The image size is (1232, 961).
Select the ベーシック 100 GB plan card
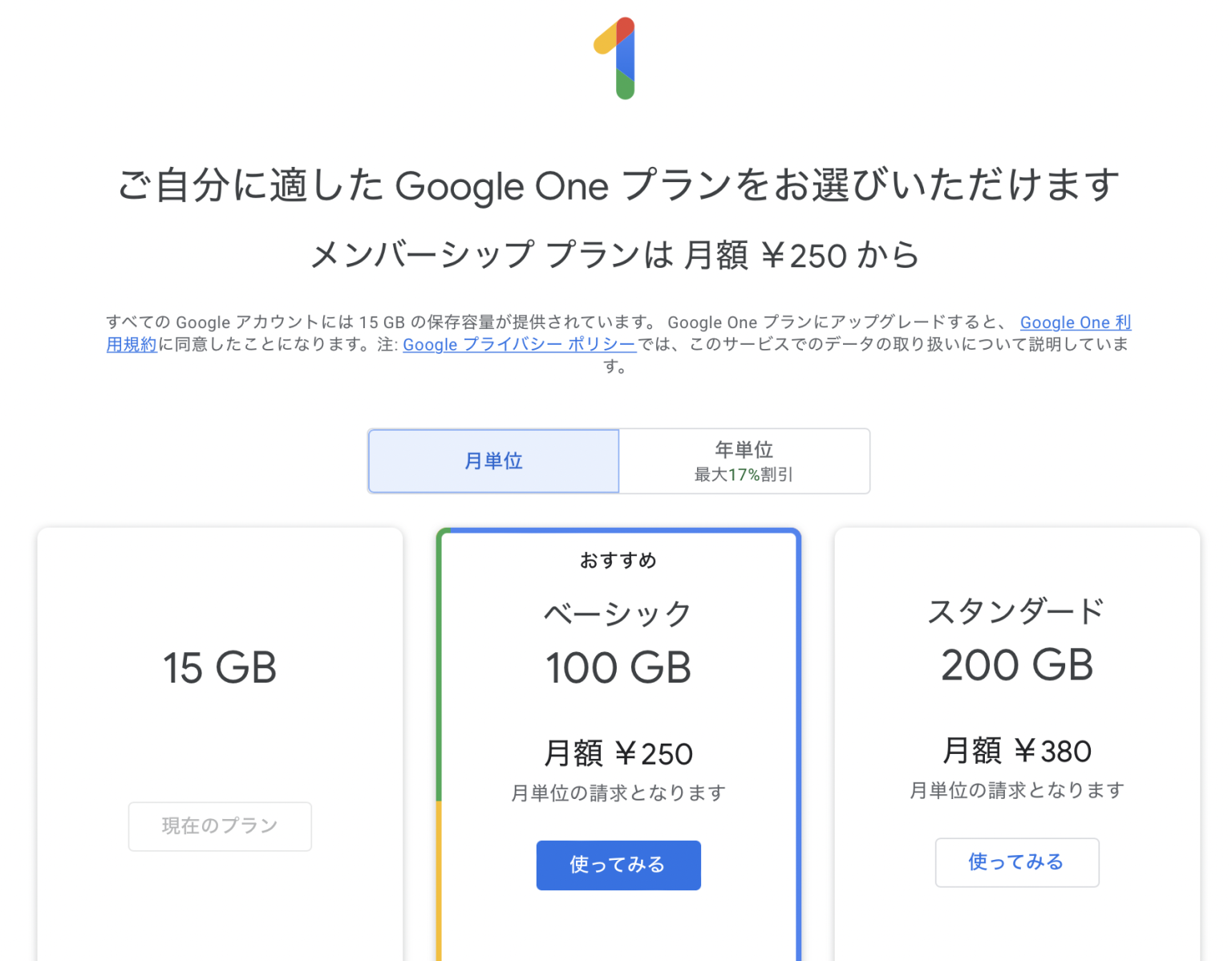[618, 666]
